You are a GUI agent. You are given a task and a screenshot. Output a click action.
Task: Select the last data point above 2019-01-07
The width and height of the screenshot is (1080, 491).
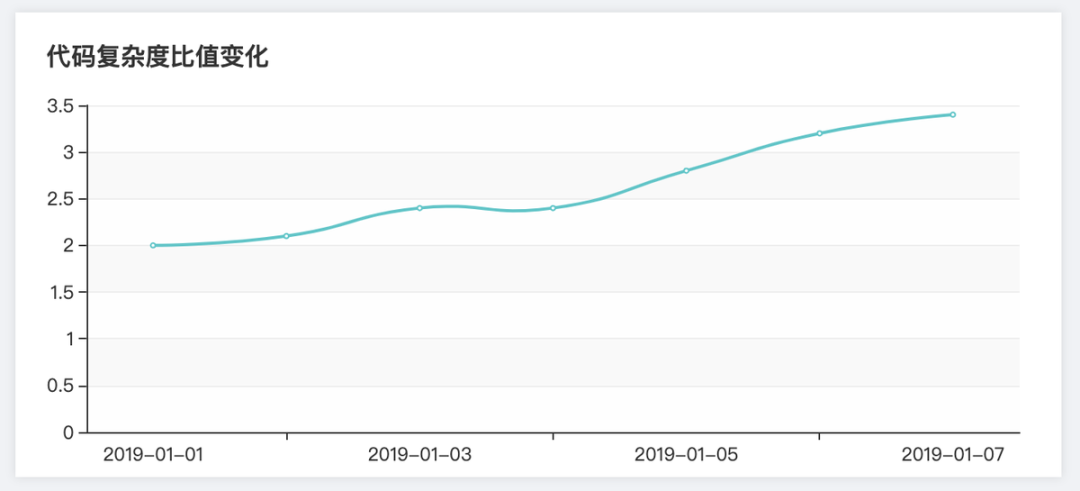pyautogui.click(x=953, y=115)
